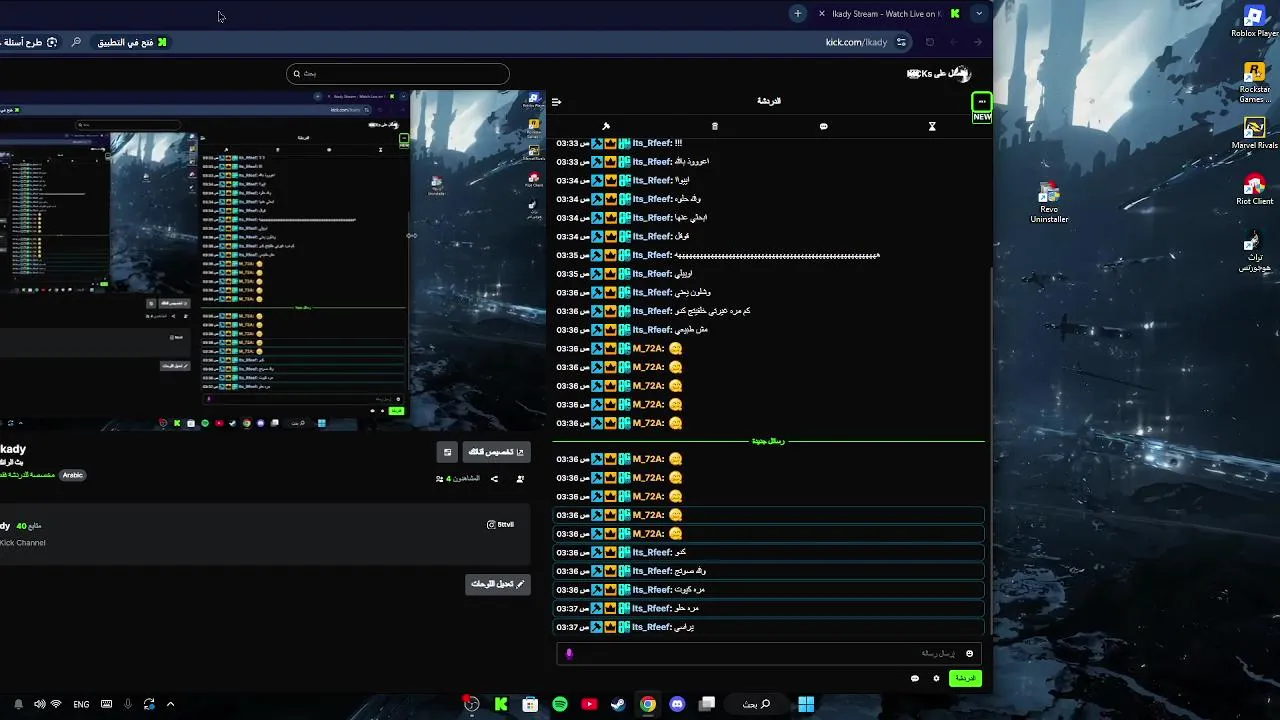Open the emoji picker in chat input
This screenshot has height=720, width=1280.
969,653
